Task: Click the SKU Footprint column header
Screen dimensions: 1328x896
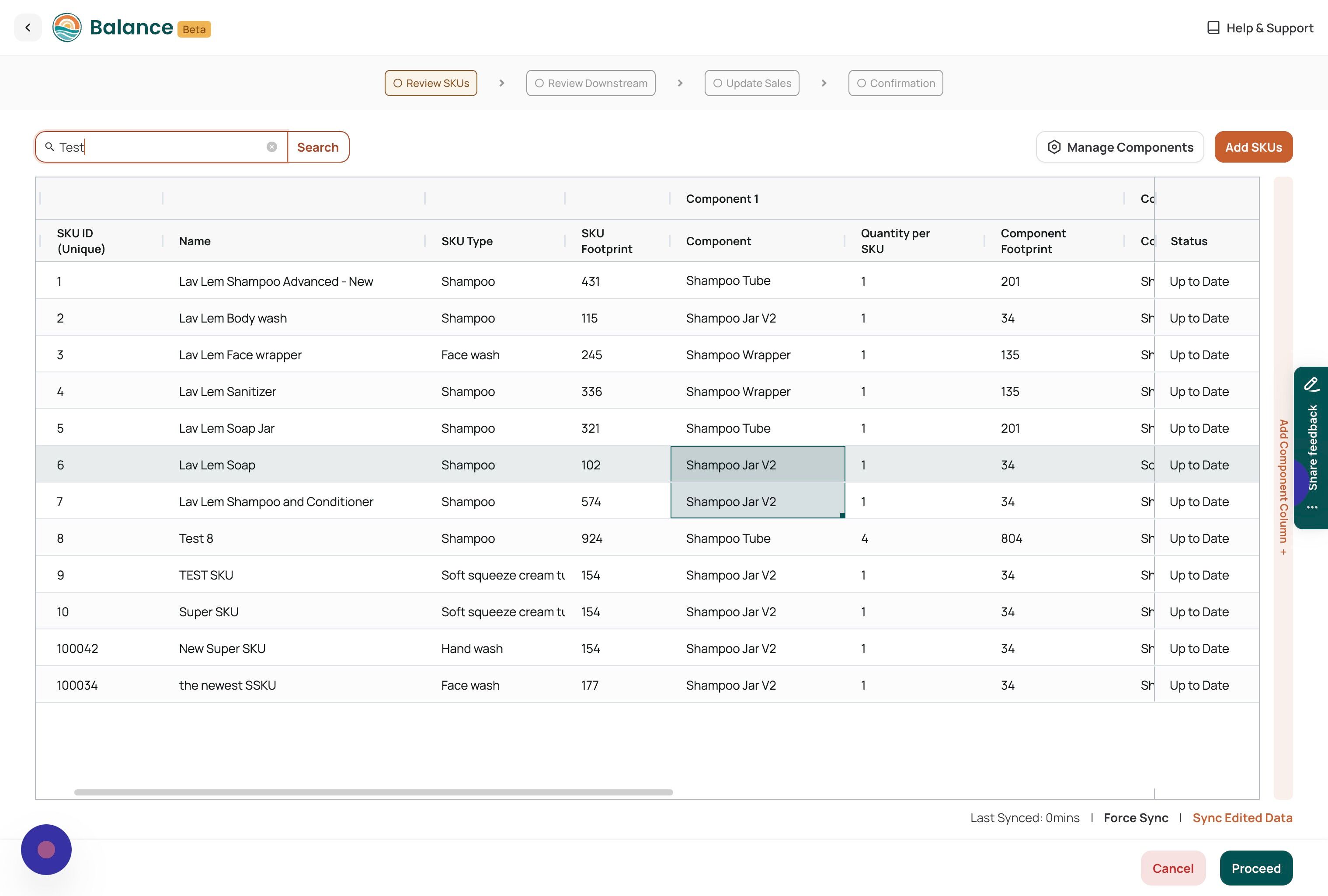Action: [617, 241]
